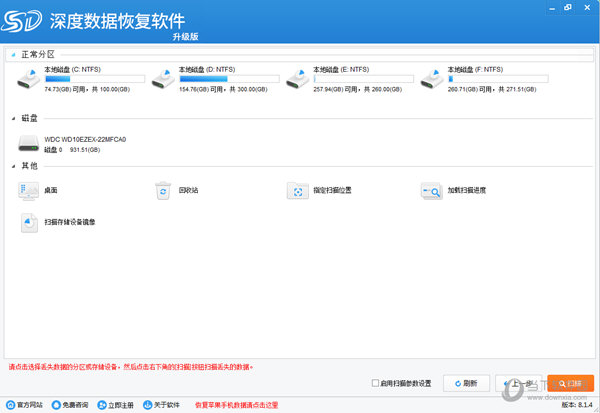This screenshot has width=600, height=413.
Task: Click the previous step (上一步) button
Action: [x=518, y=383]
